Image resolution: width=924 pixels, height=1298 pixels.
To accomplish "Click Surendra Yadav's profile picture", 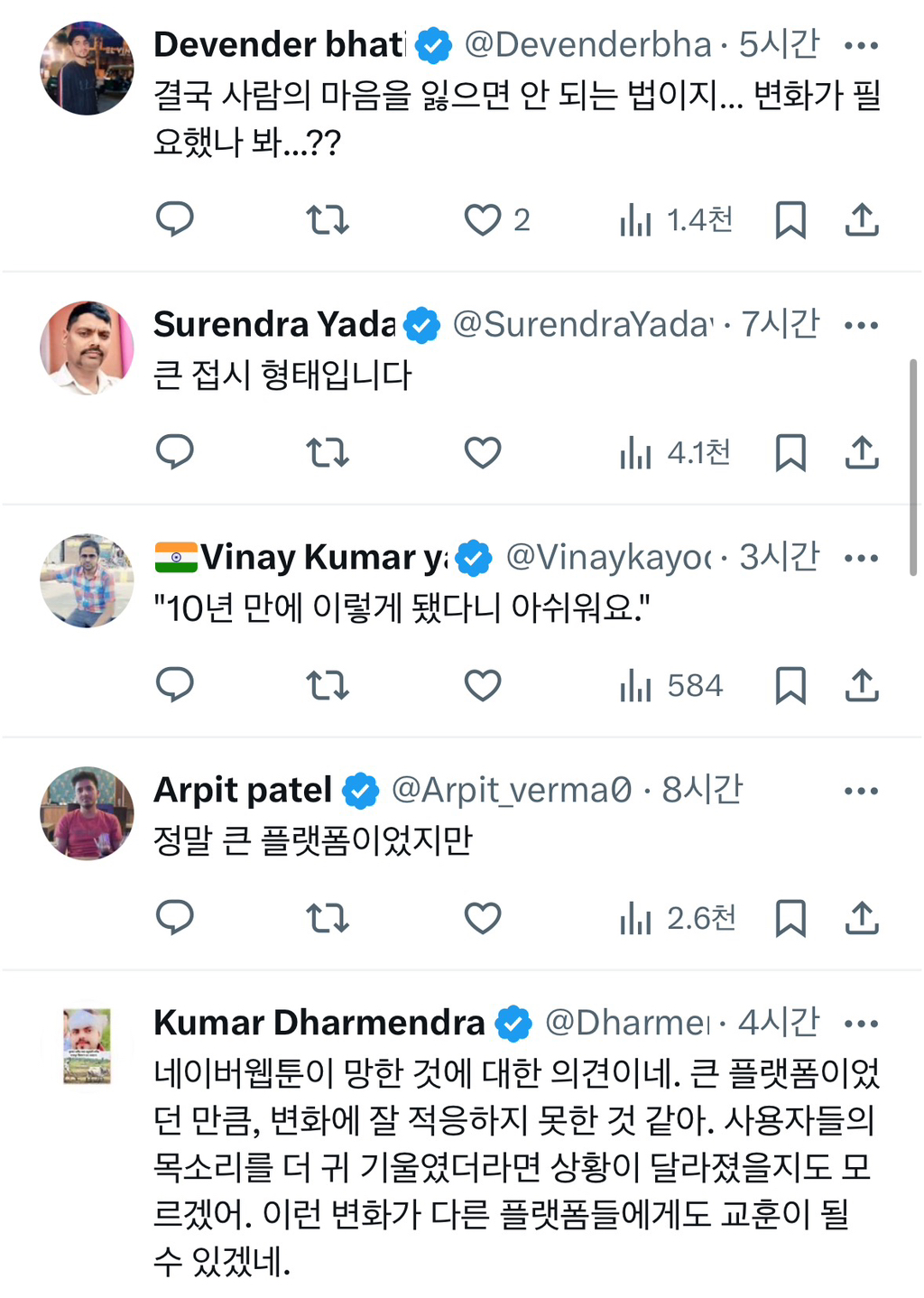I will [x=87, y=347].
